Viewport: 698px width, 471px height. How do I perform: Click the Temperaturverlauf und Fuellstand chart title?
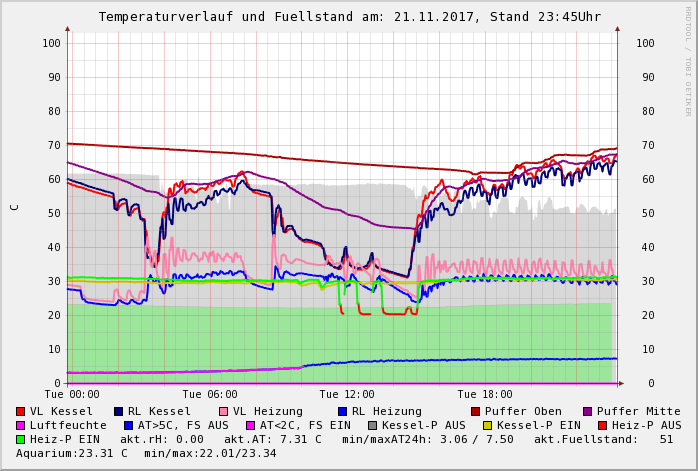click(x=349, y=17)
